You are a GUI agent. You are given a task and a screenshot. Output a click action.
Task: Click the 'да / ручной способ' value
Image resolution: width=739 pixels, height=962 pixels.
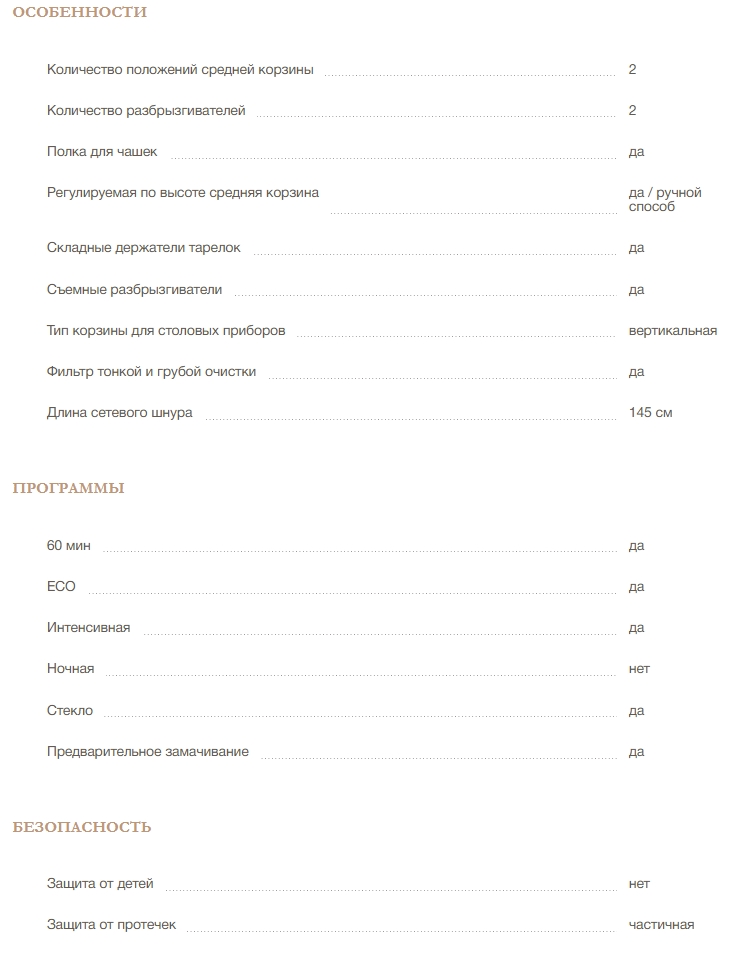(664, 200)
